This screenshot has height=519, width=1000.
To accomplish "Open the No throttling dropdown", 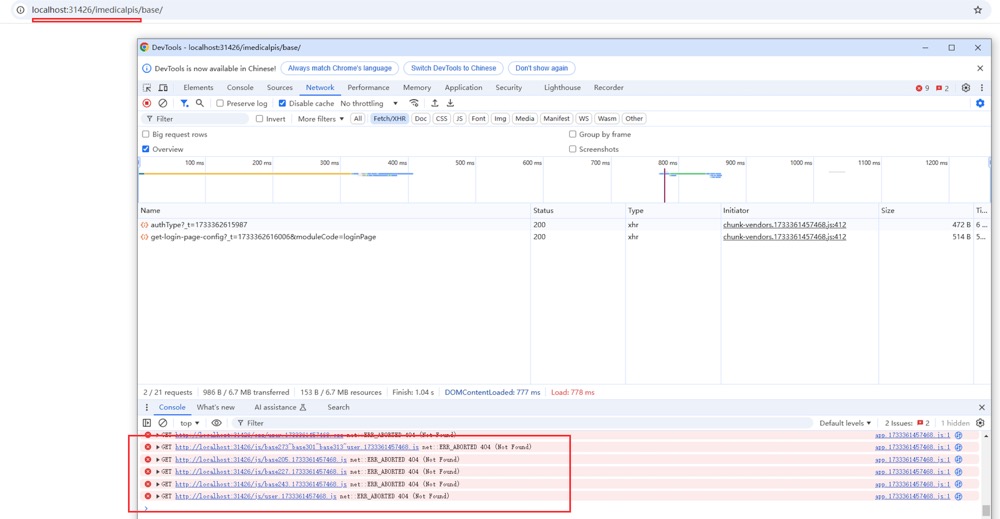I will point(369,103).
